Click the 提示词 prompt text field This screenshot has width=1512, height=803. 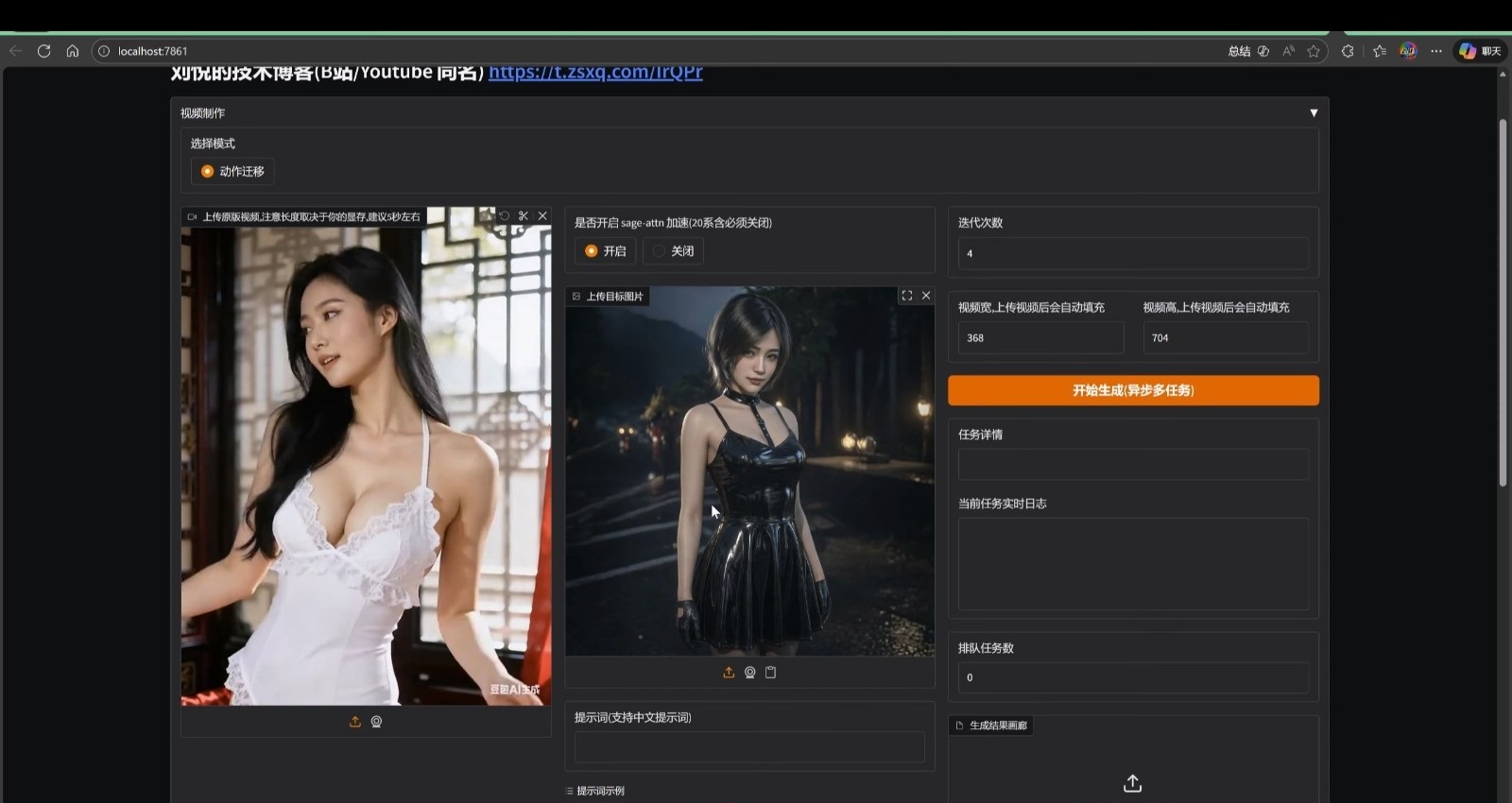pos(748,747)
